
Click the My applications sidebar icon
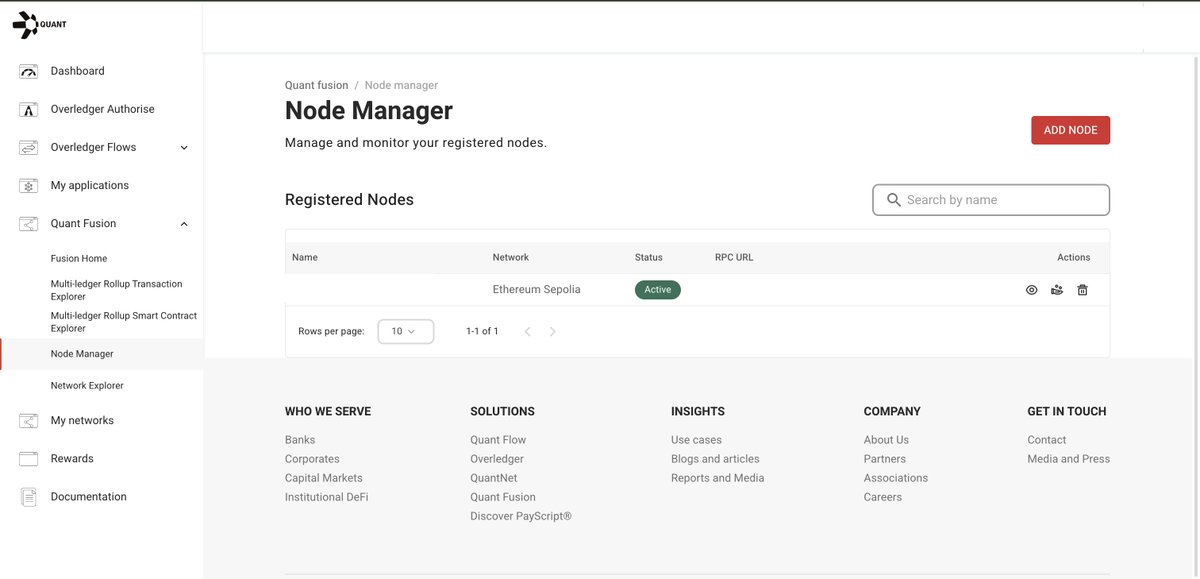29,185
